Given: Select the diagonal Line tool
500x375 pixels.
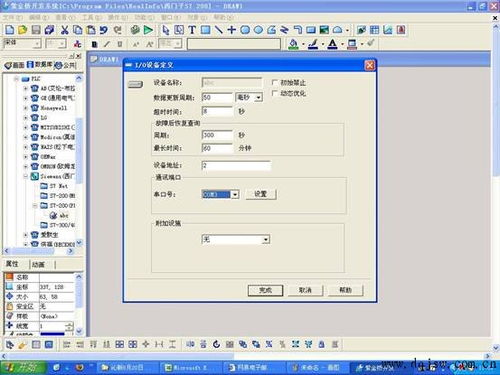Looking at the screenshot, I should 219,30.
